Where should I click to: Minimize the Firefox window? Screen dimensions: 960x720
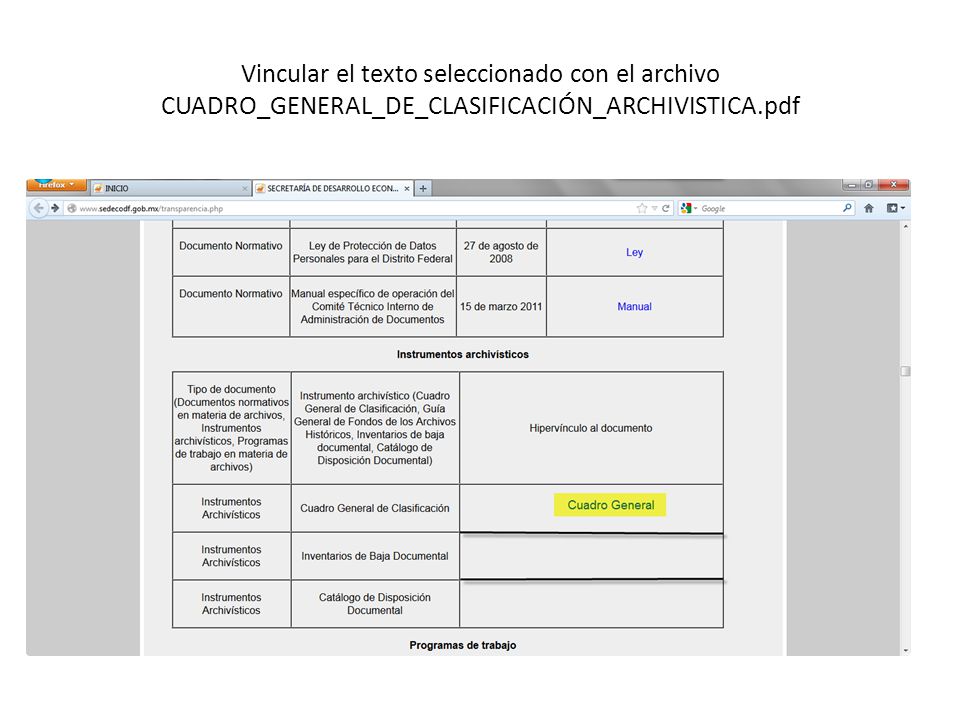coord(852,184)
